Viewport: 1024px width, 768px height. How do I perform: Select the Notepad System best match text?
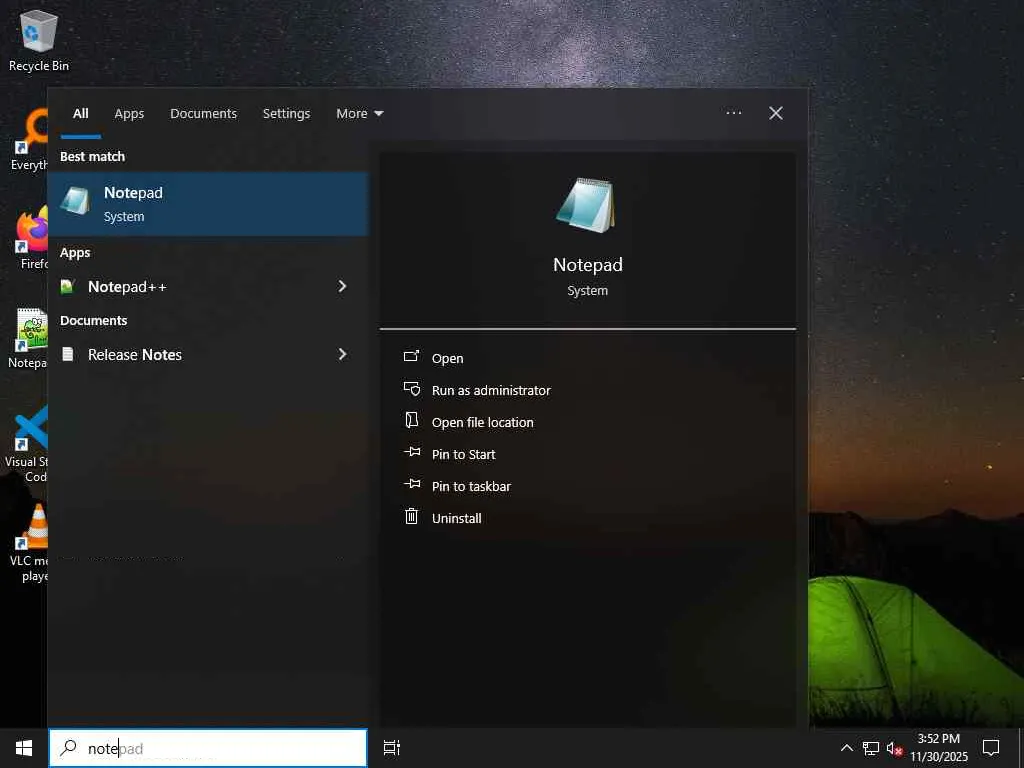point(133,204)
